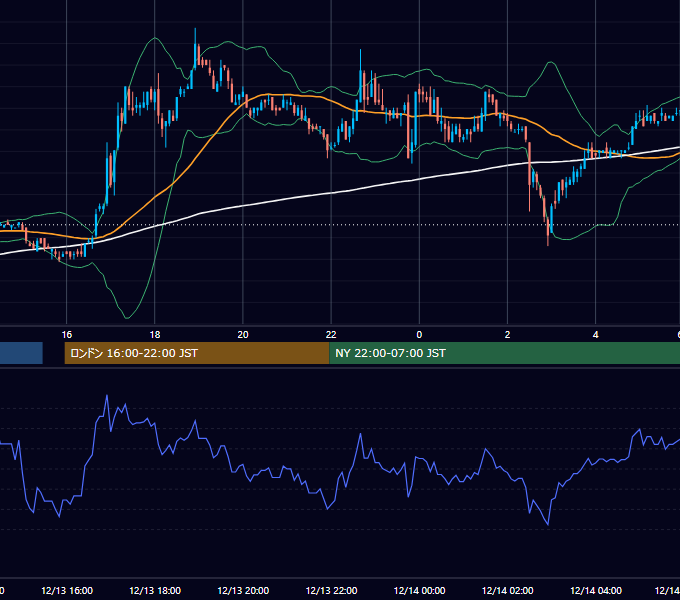Click the 18 hour axis label
680x600 pixels.
coord(155,335)
